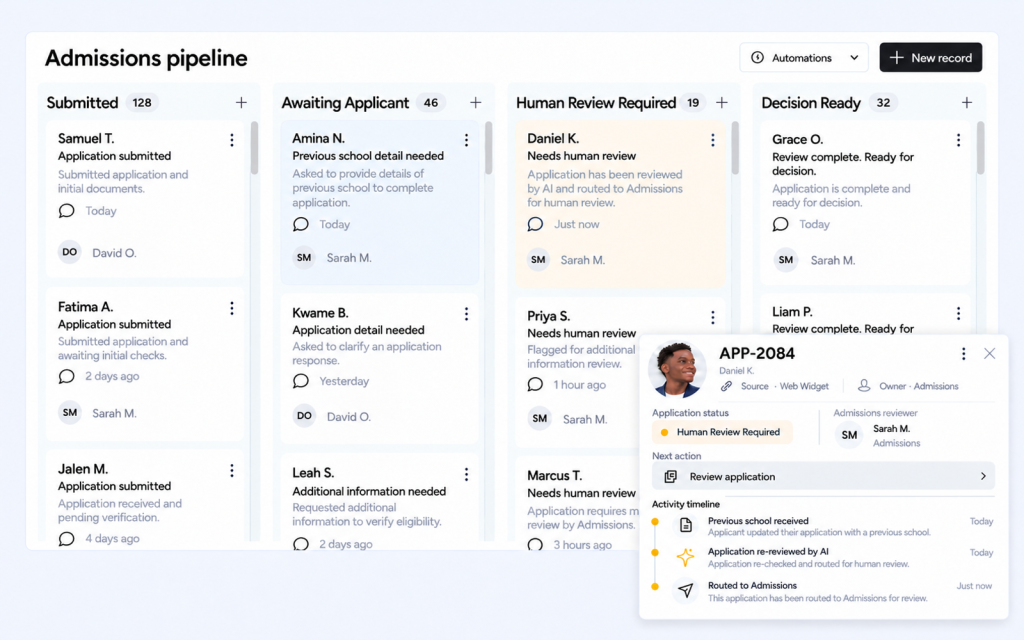Click the Human Review Required status badge
The height and width of the screenshot is (640, 1024).
point(722,432)
